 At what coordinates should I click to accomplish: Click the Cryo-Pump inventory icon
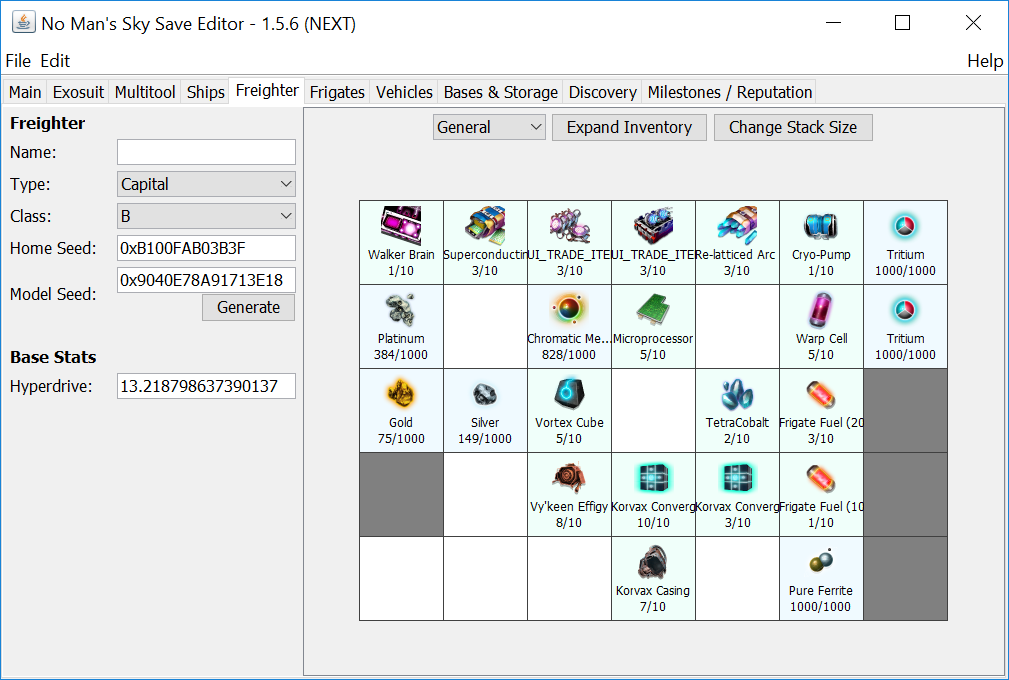821,225
